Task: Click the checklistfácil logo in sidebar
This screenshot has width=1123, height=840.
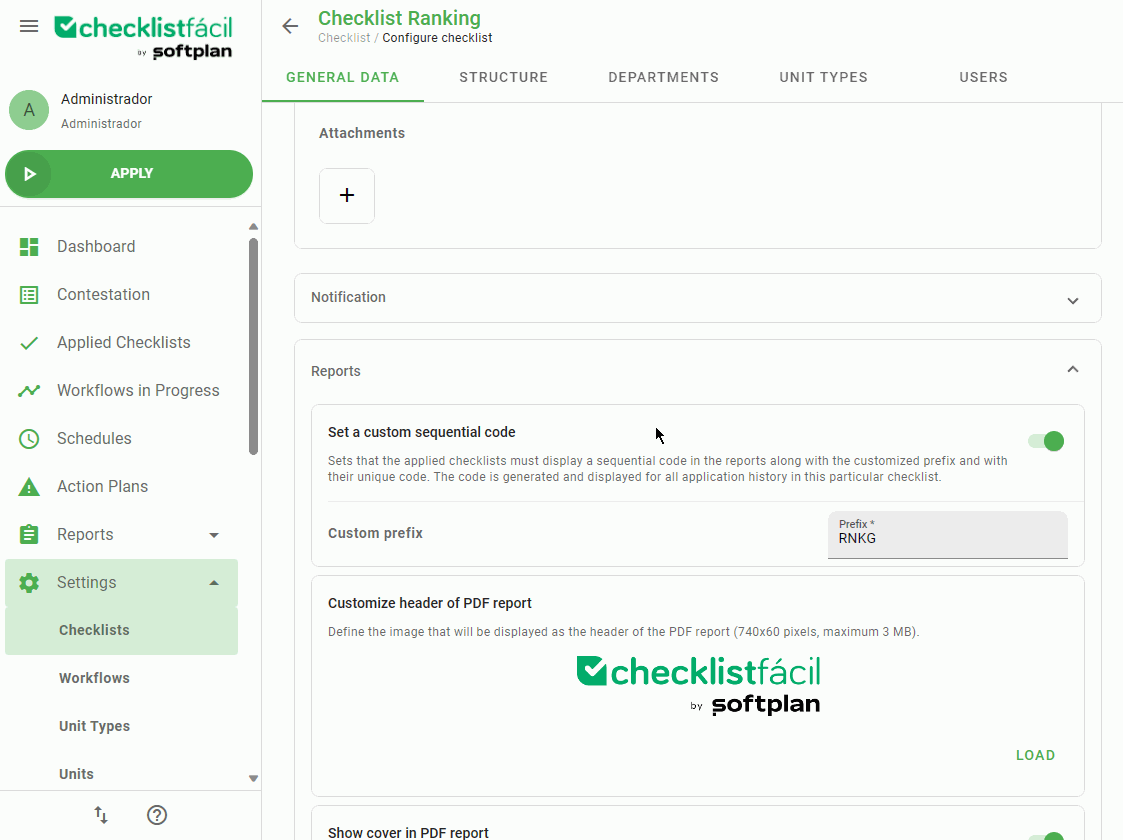Action: (144, 37)
